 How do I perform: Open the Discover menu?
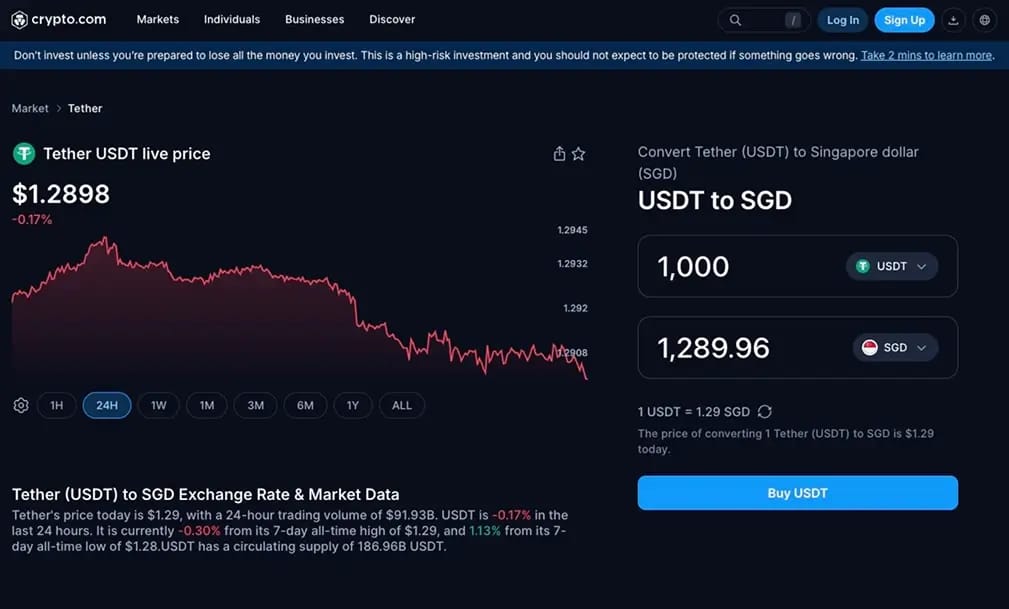point(392,20)
